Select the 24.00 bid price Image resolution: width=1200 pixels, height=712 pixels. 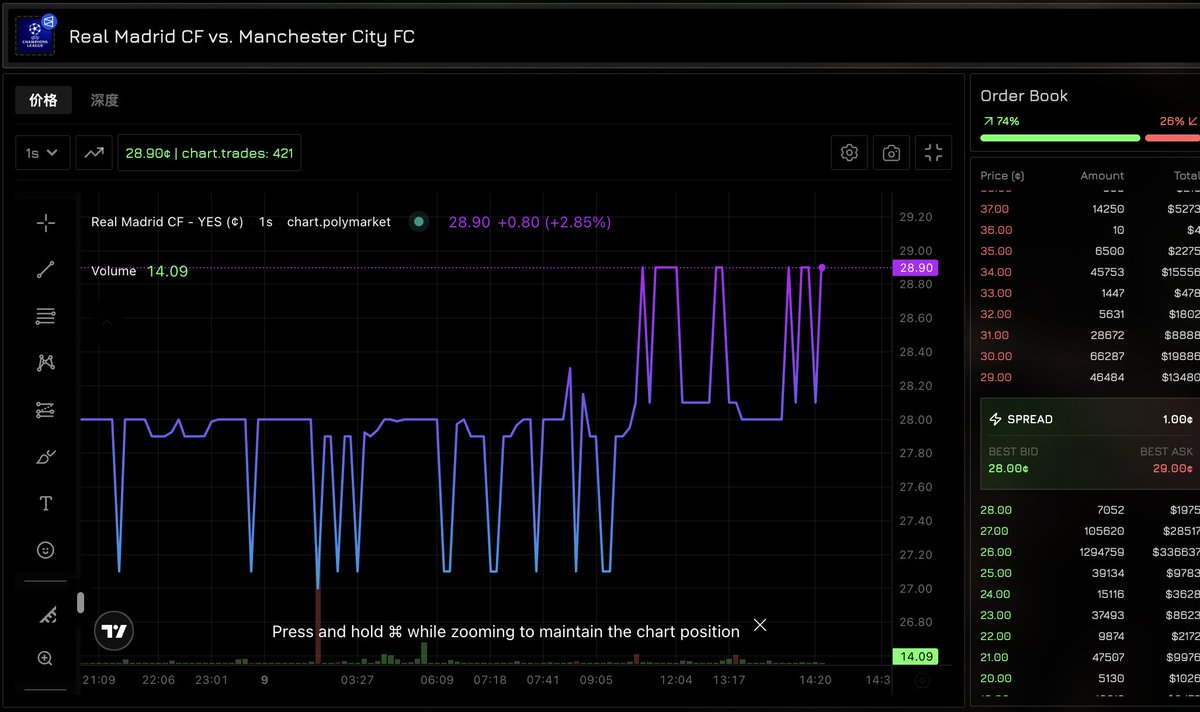coord(996,594)
